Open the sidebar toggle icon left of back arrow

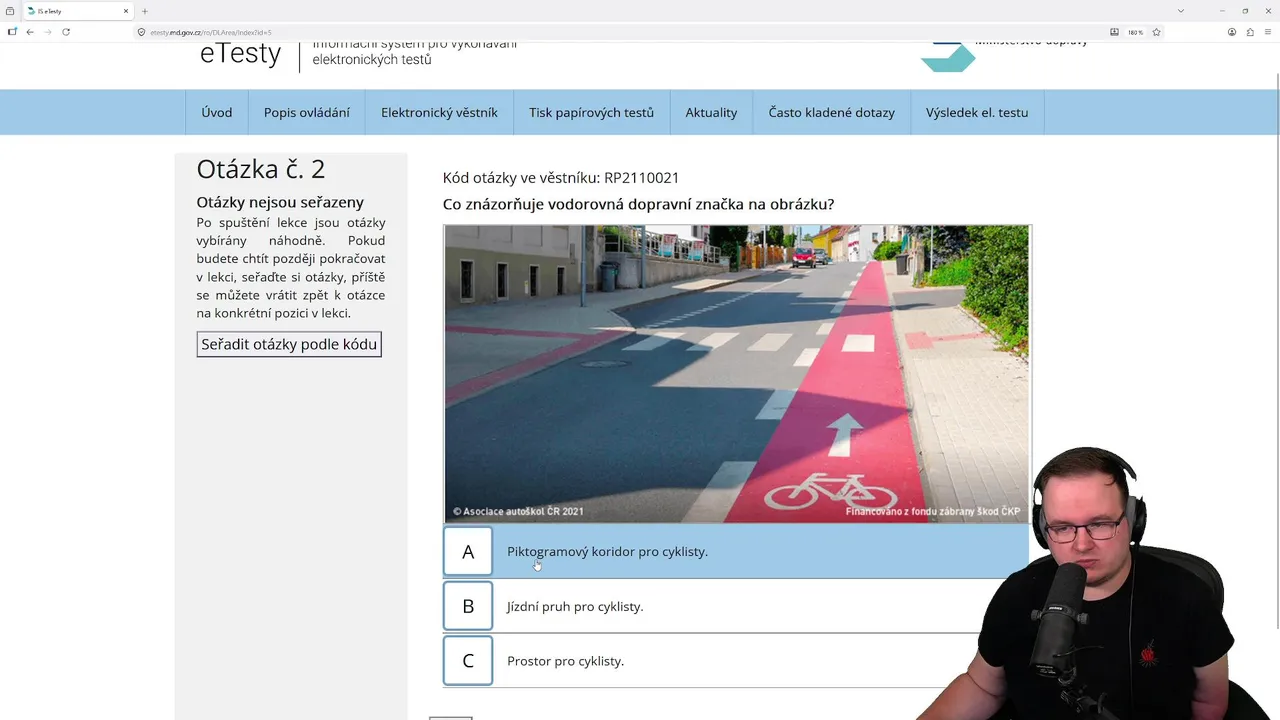(x=12, y=32)
